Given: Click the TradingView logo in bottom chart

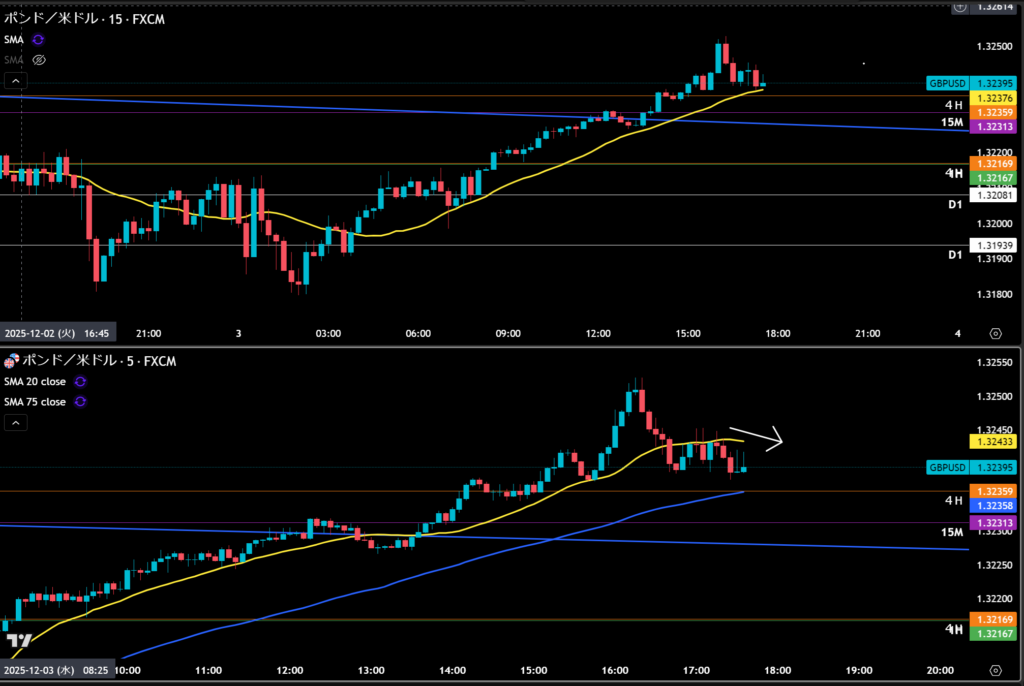Looking at the screenshot, I should tap(17, 640).
